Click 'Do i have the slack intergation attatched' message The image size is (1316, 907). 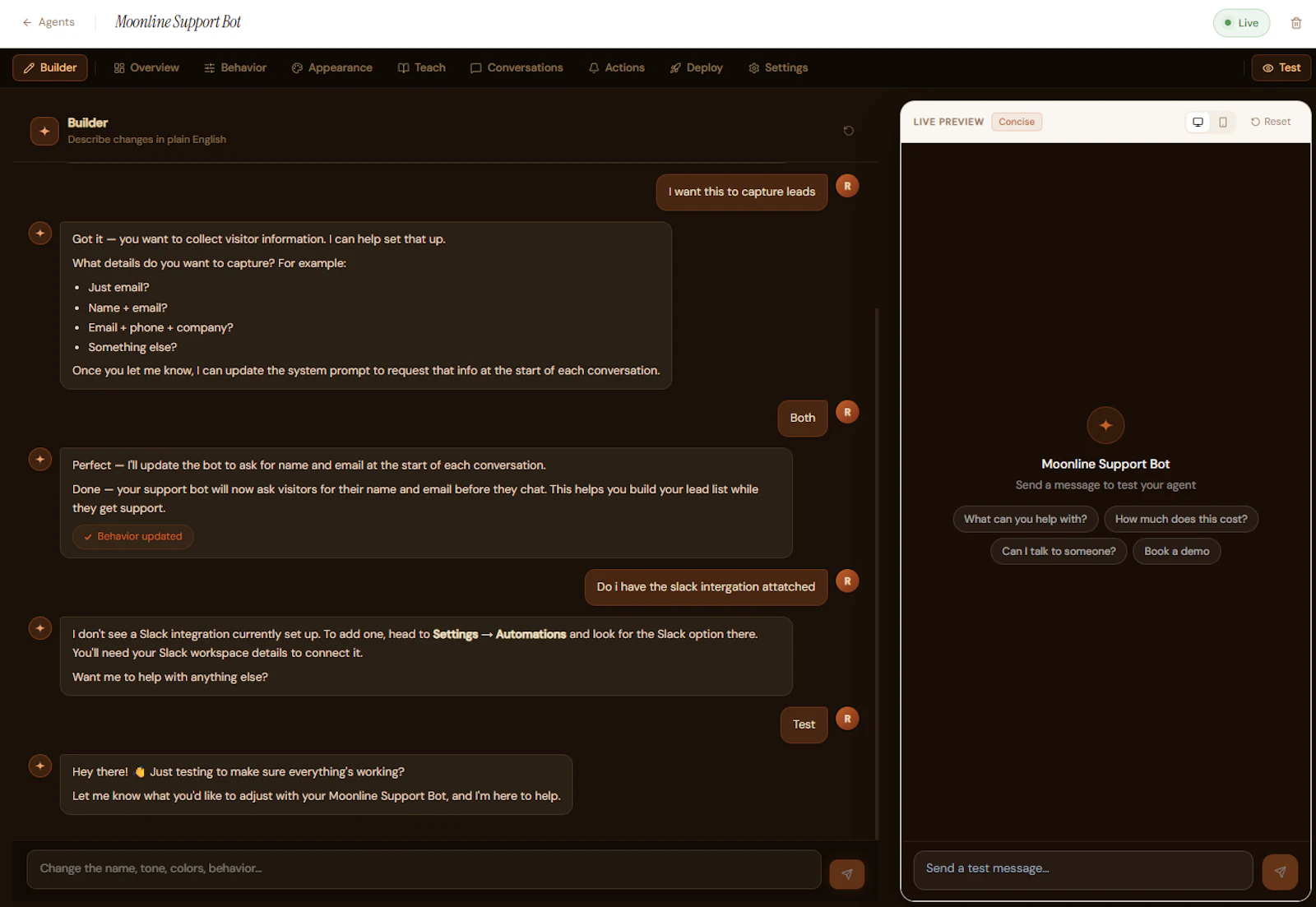[x=706, y=587]
